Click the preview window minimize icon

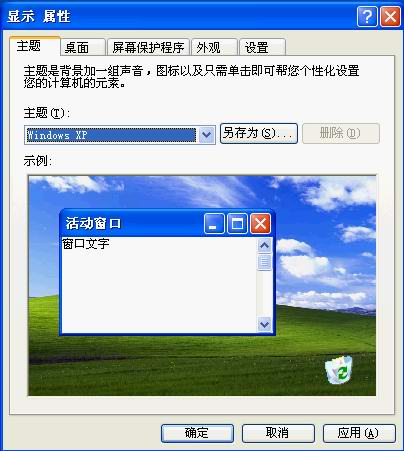(214, 223)
